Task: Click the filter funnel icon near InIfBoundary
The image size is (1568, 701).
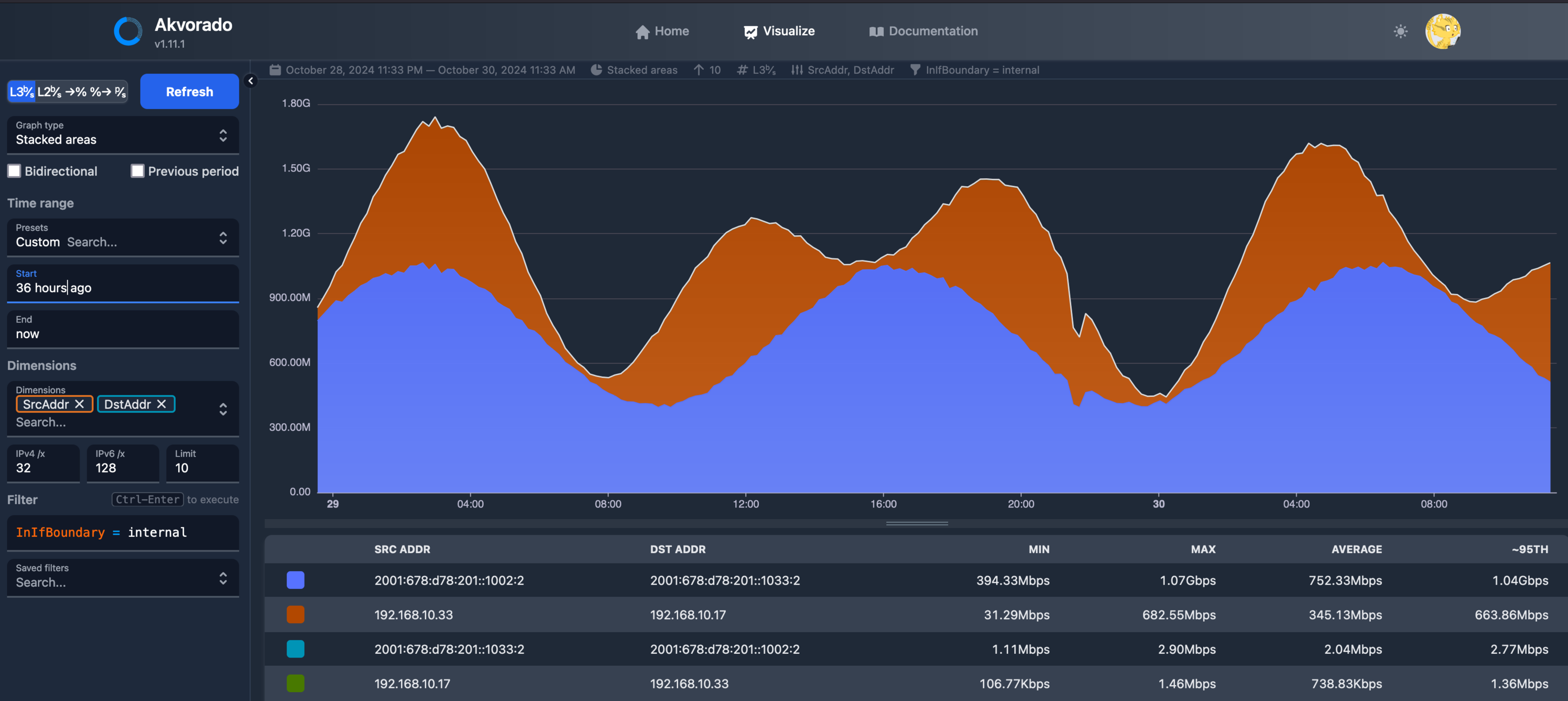Action: point(915,70)
